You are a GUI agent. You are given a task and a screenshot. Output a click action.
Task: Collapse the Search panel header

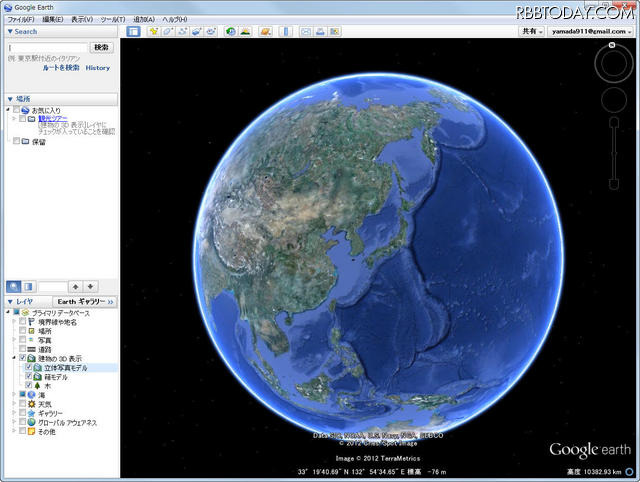(10, 31)
